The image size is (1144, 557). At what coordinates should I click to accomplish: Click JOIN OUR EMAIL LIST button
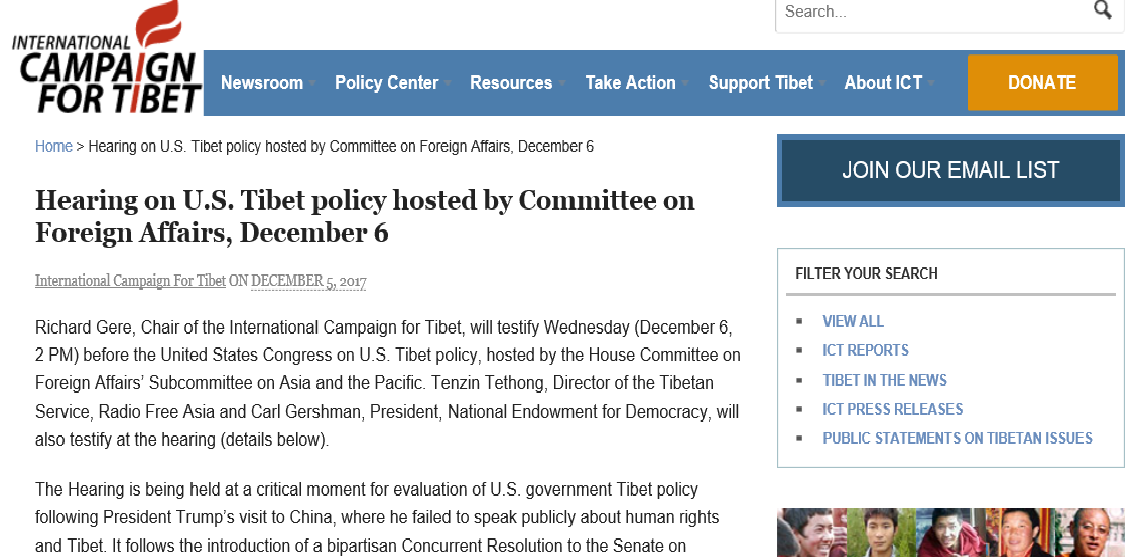951,170
